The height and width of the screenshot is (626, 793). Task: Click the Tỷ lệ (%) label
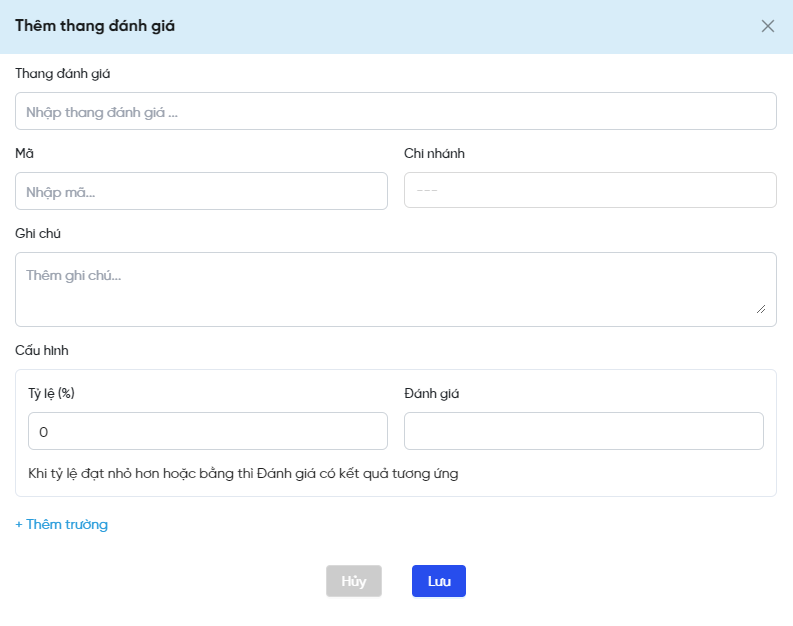(52, 393)
